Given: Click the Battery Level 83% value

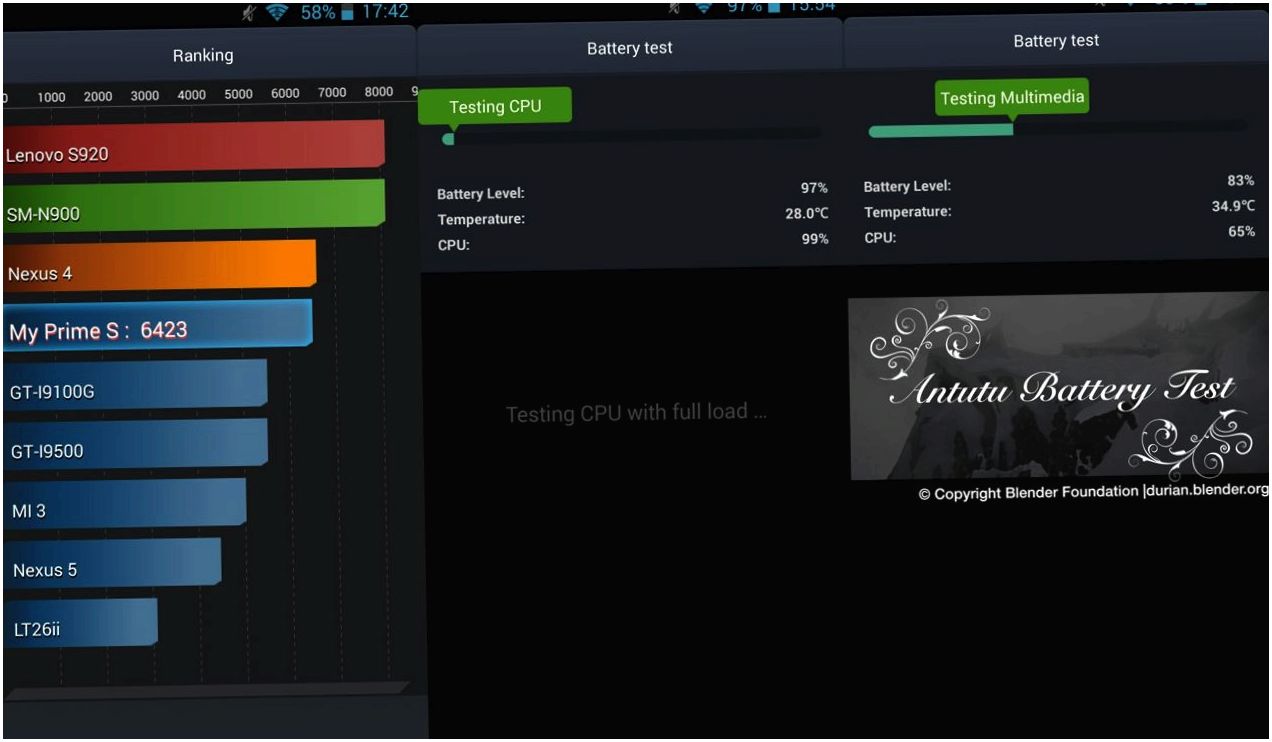Looking at the screenshot, I should 1241,180.
